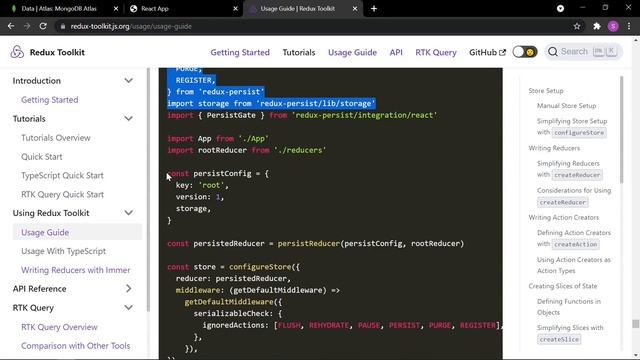
Task: Click the site lock icon in the address bar
Action: coord(62,26)
